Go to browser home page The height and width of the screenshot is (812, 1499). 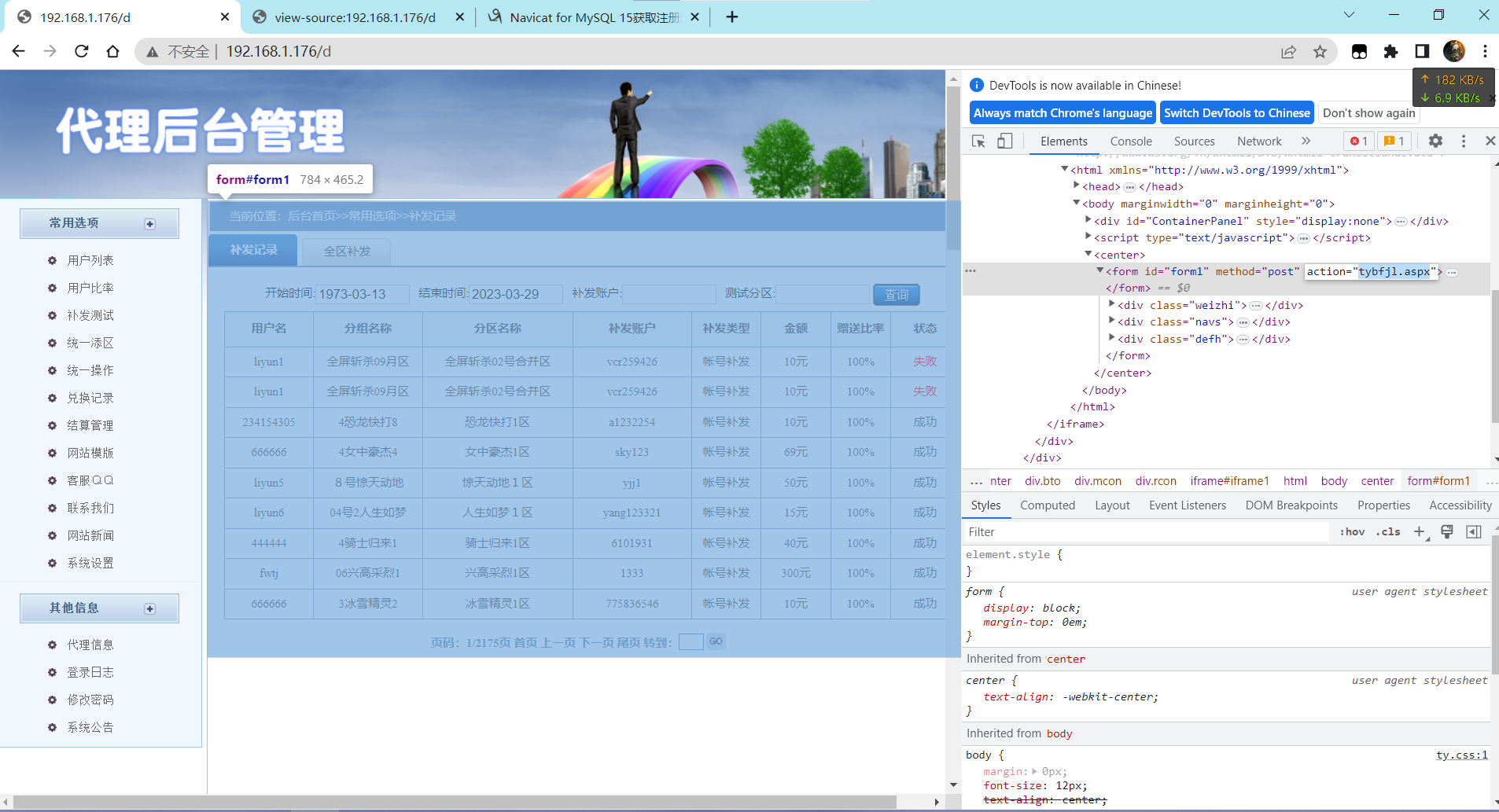[x=113, y=51]
